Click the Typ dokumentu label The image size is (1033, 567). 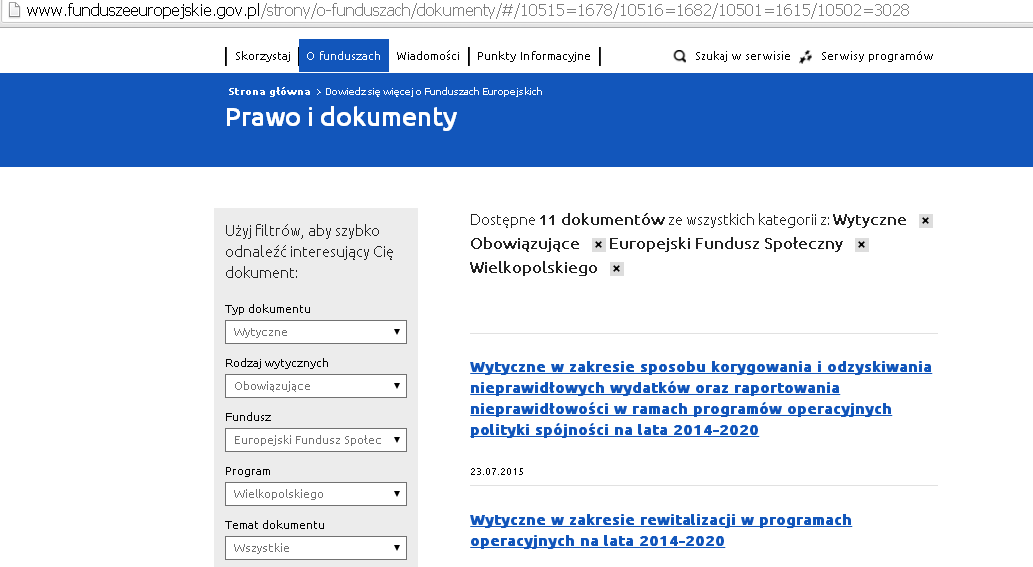(267, 309)
